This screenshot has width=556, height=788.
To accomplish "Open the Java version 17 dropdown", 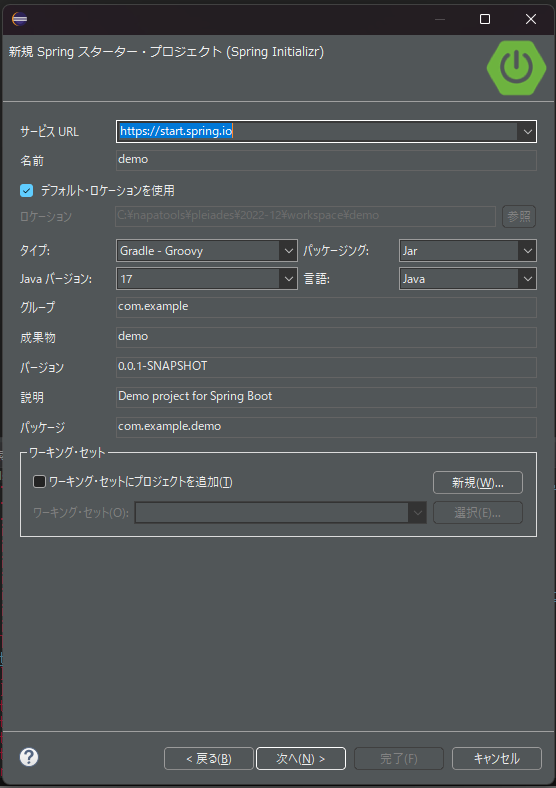I will pyautogui.click(x=207, y=279).
